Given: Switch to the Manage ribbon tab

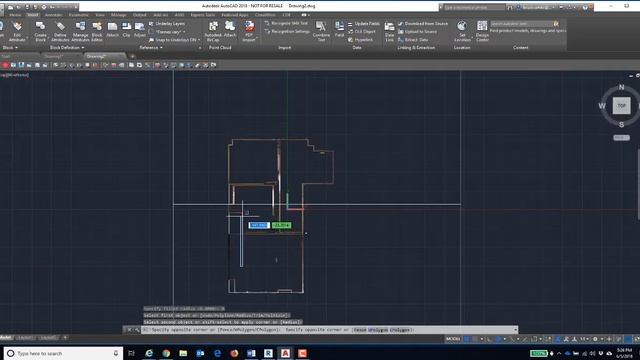Looking at the screenshot, I should coord(118,15).
